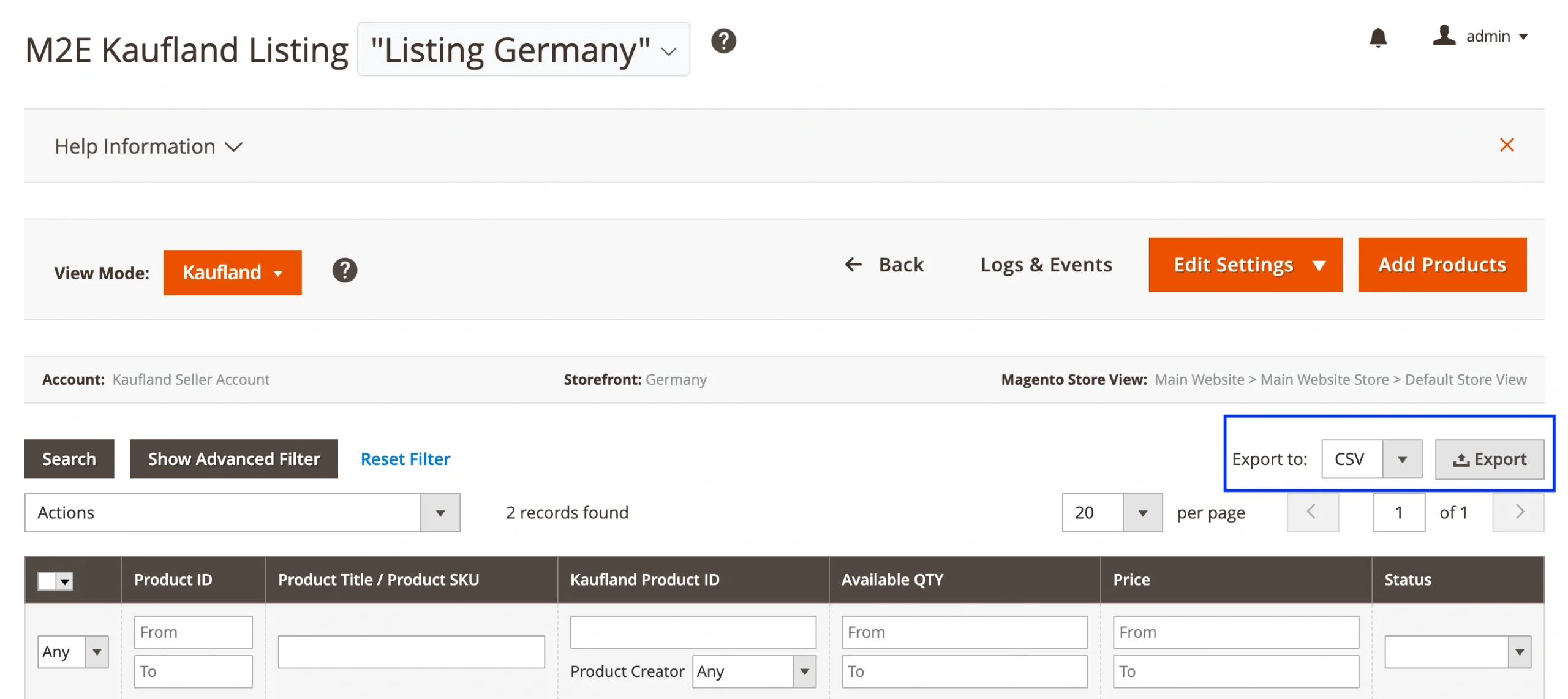Open Logs & Events
Screen dimensions: 1568x699
pos(1046,265)
